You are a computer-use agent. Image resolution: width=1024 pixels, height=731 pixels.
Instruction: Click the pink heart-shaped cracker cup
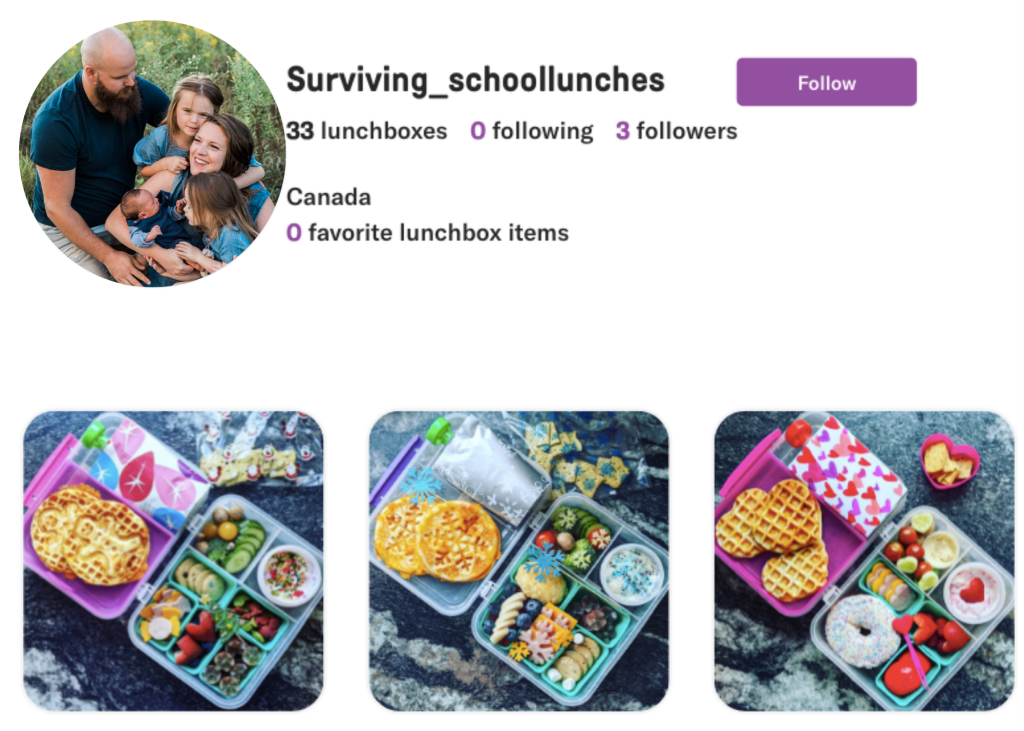point(948,460)
